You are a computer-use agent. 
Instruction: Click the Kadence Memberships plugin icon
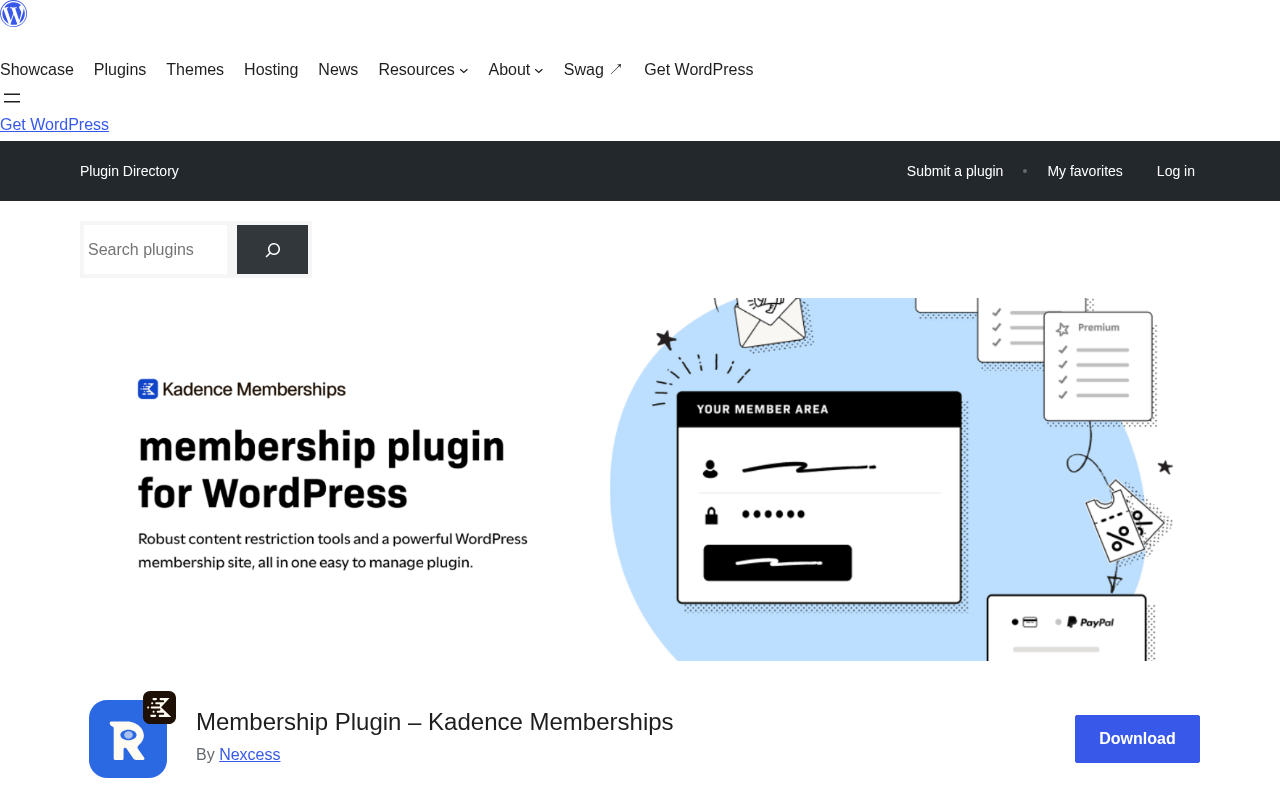132,735
